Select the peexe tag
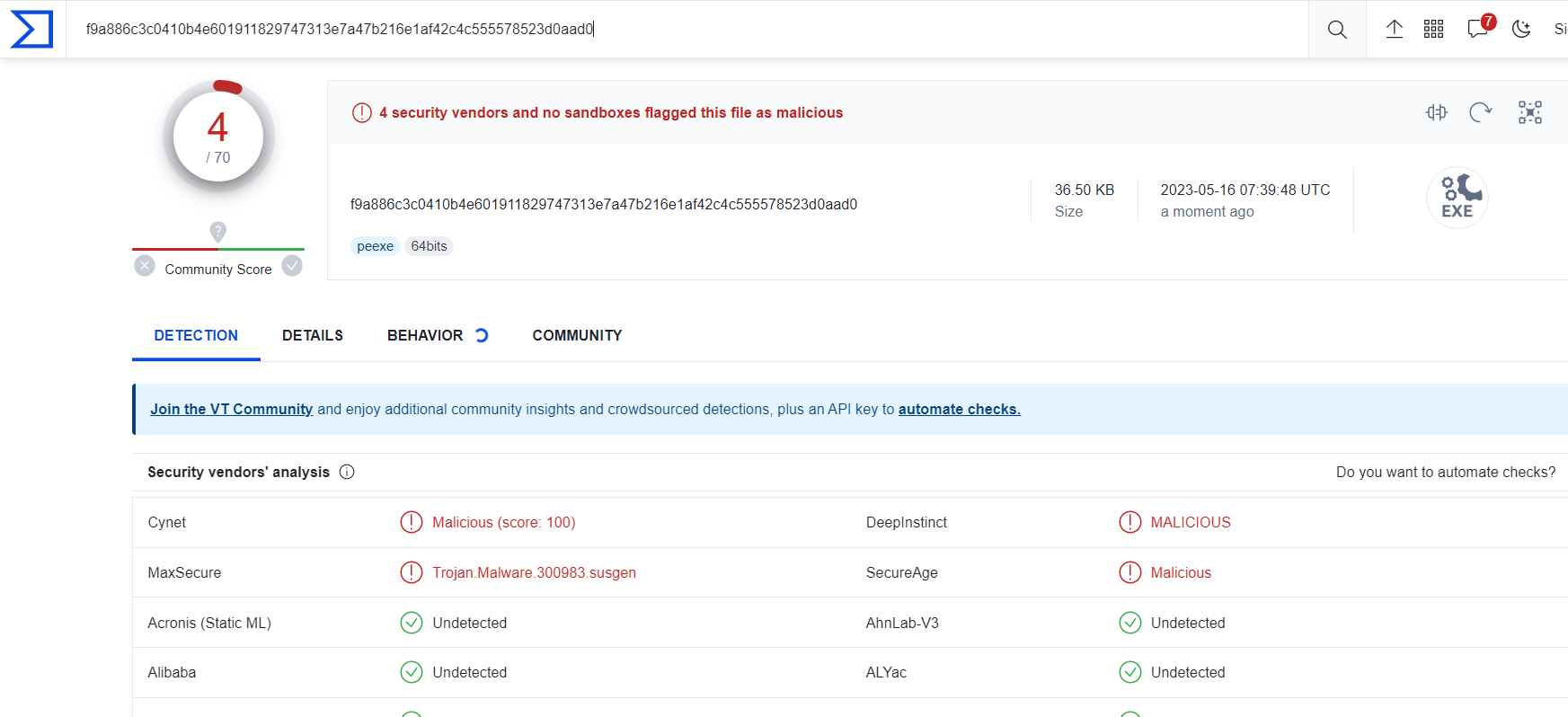 click(376, 246)
